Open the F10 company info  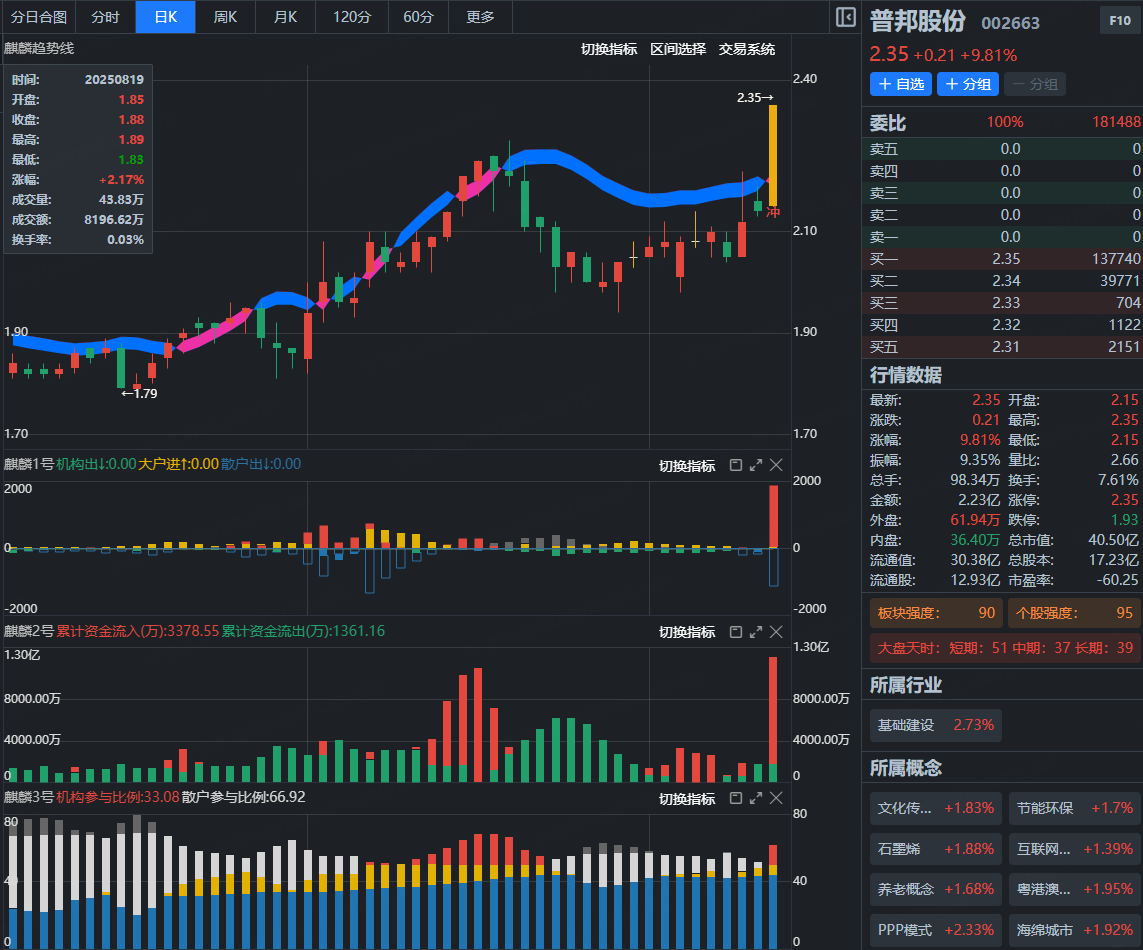(1118, 21)
